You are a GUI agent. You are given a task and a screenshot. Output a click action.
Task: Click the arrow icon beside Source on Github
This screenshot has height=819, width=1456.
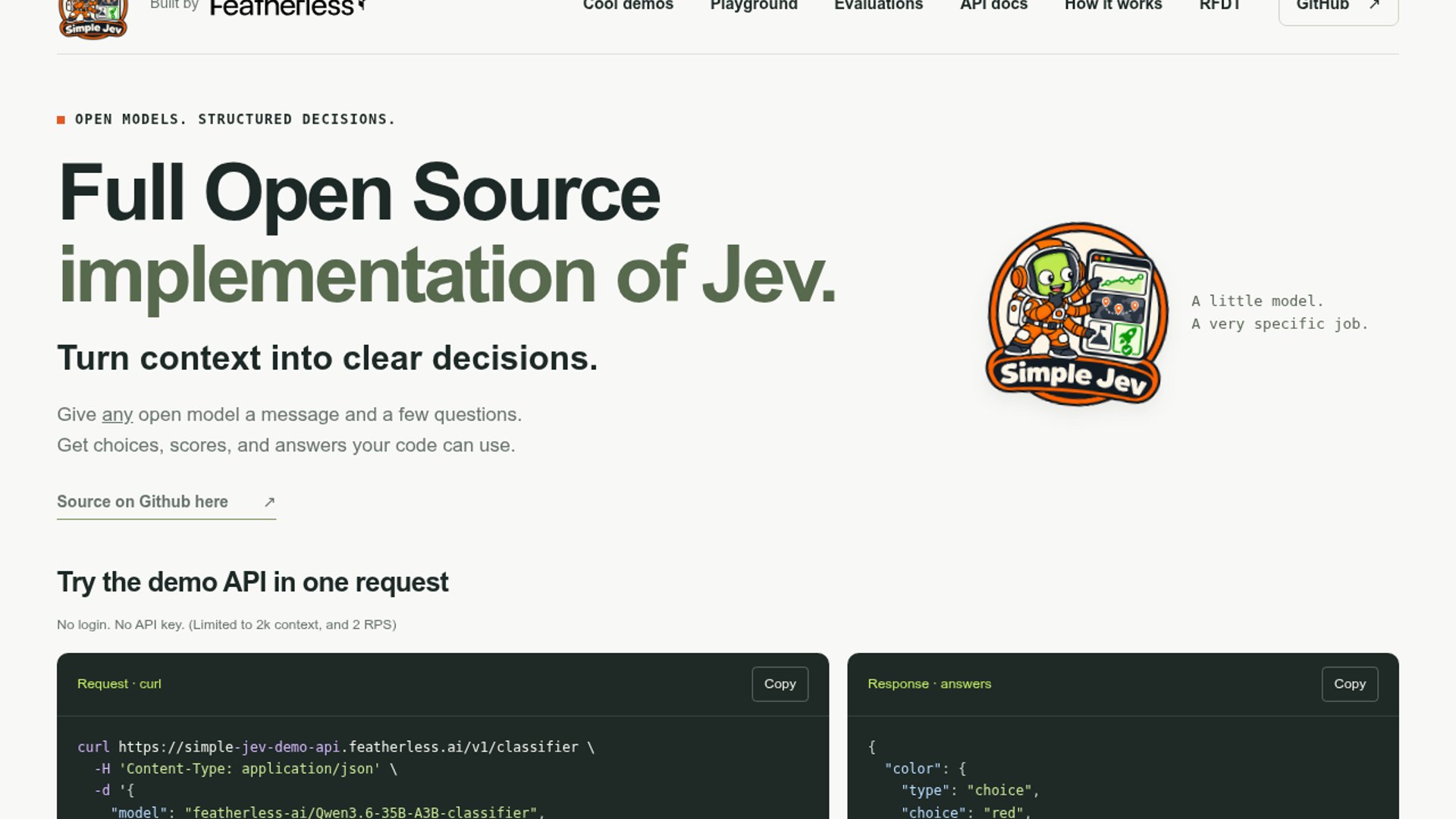click(x=269, y=502)
